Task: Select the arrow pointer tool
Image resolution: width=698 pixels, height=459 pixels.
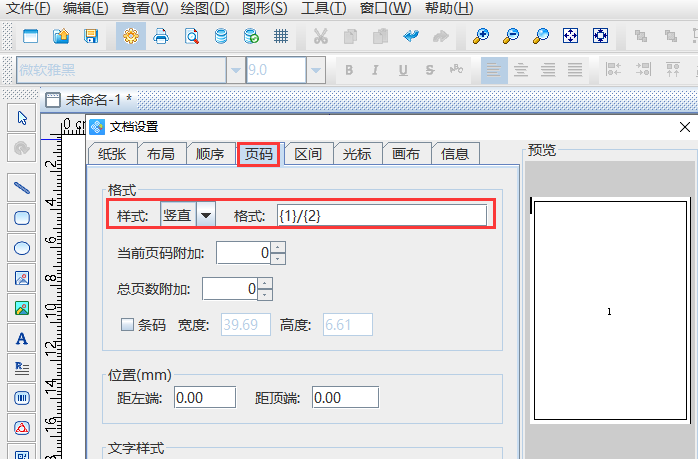Action: click(22, 118)
